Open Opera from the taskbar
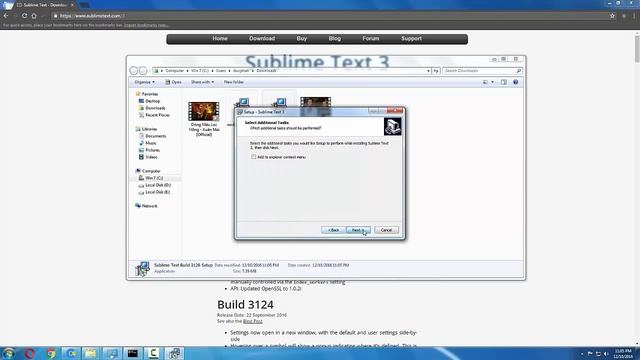The height and width of the screenshot is (360, 640). coord(29,353)
